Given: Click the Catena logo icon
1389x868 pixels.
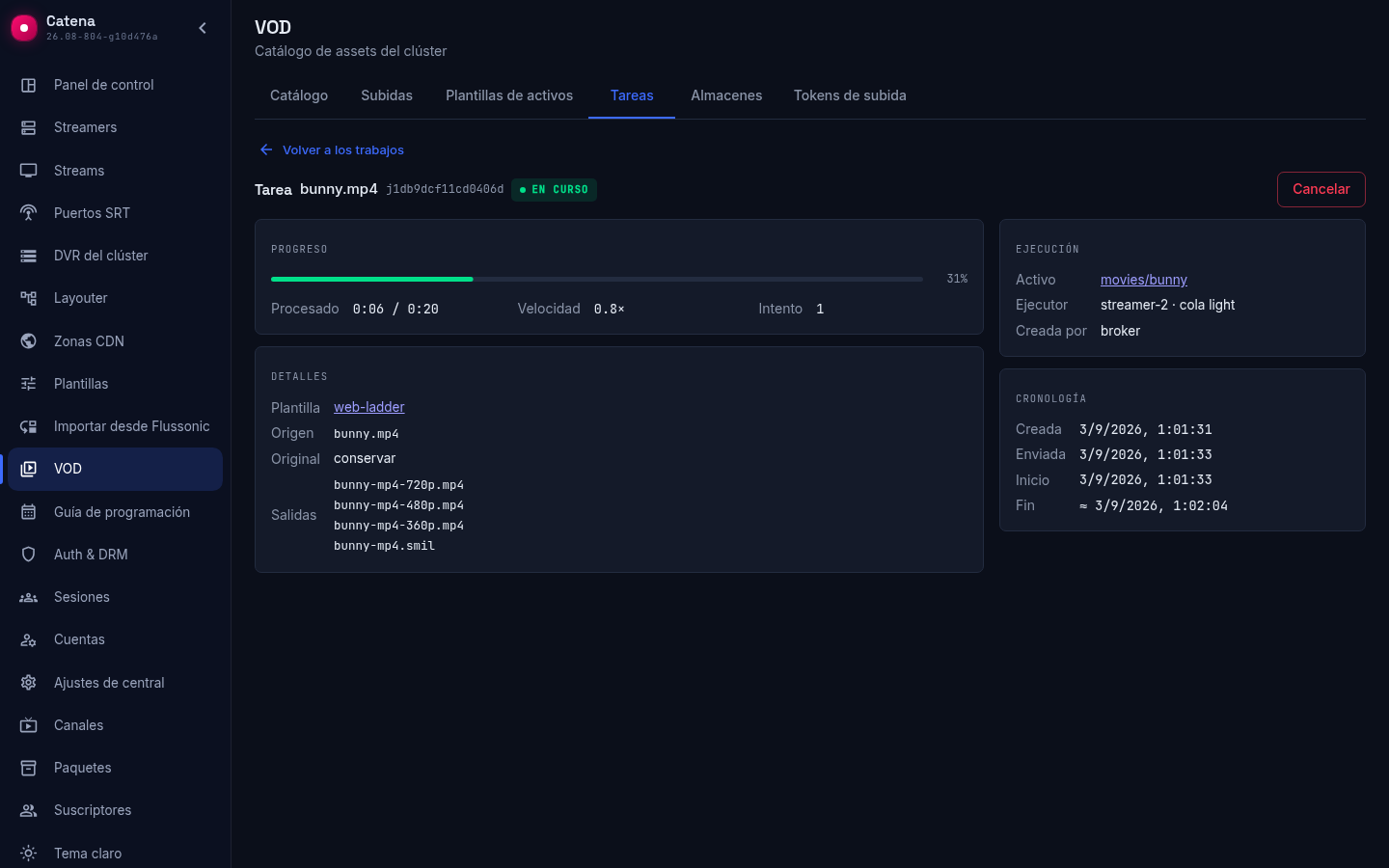Looking at the screenshot, I should tap(24, 28).
